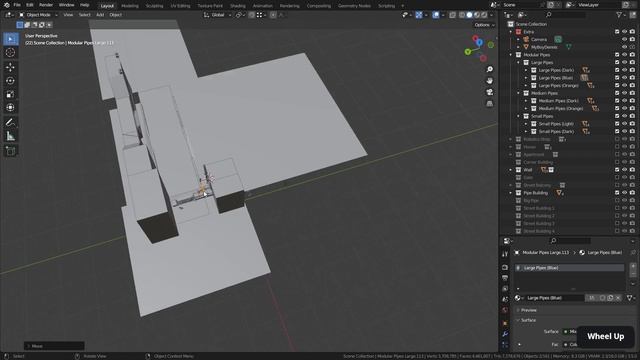The image size is (640, 360).
Task: Click the Z axis on navigation gizmo
Action: click(x=480, y=42)
